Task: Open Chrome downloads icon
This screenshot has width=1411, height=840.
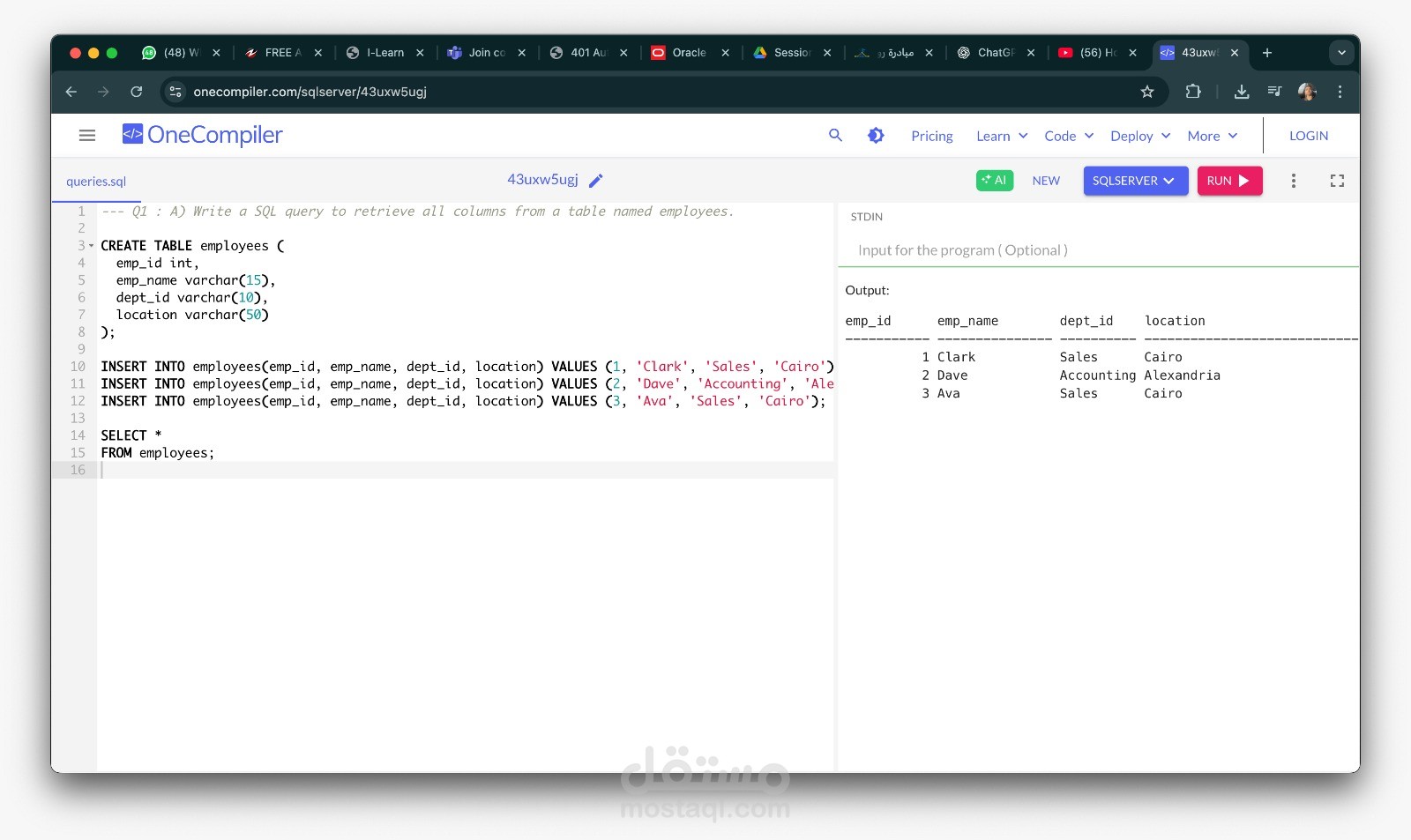Action: (1243, 92)
